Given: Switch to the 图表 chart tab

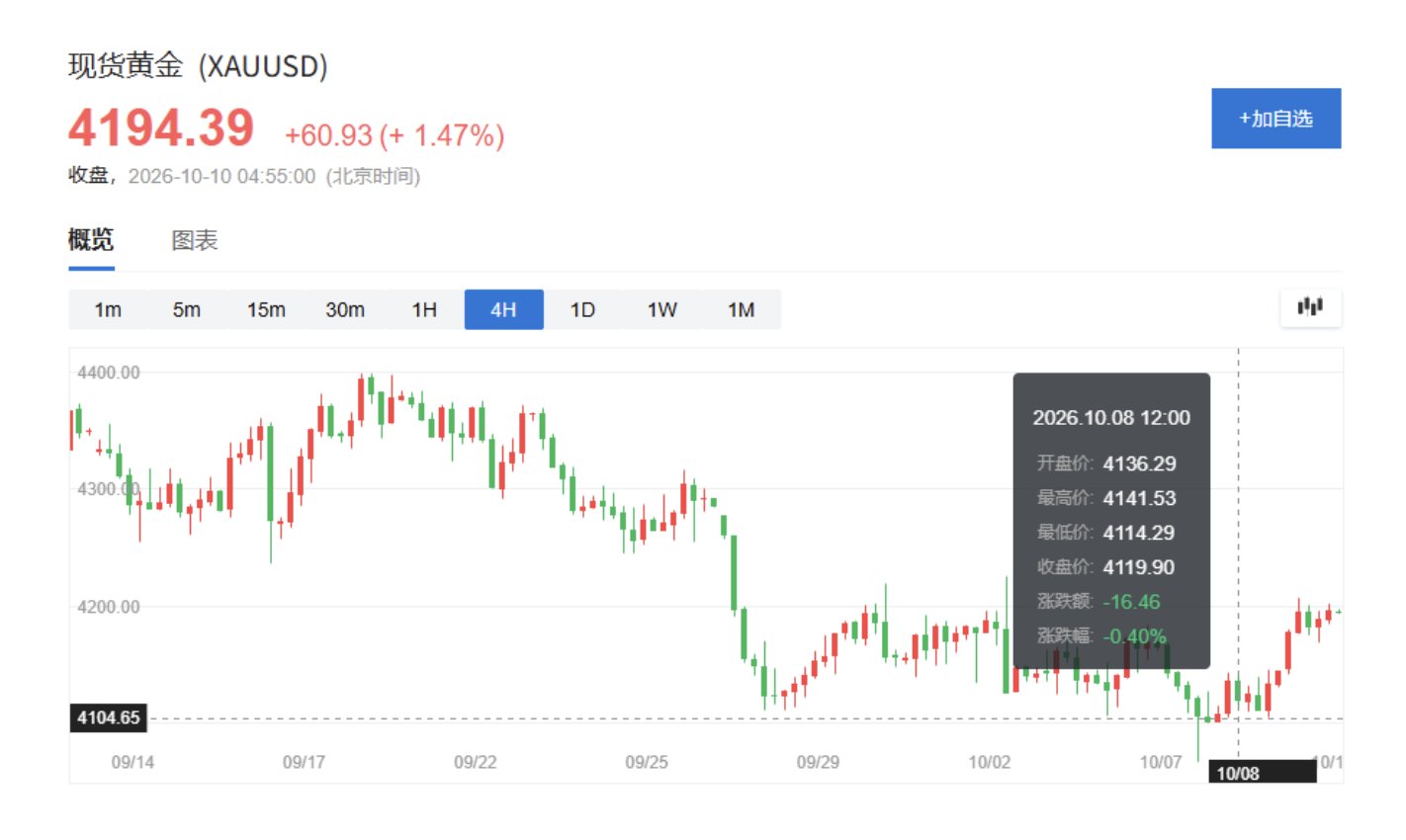Looking at the screenshot, I should tap(194, 240).
